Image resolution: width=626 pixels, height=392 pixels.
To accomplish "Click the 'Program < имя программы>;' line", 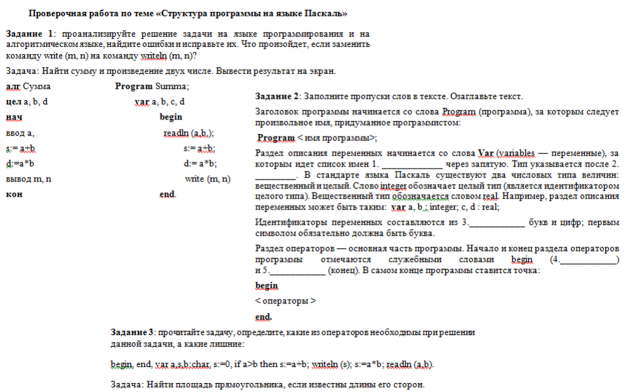I will click(317, 138).
